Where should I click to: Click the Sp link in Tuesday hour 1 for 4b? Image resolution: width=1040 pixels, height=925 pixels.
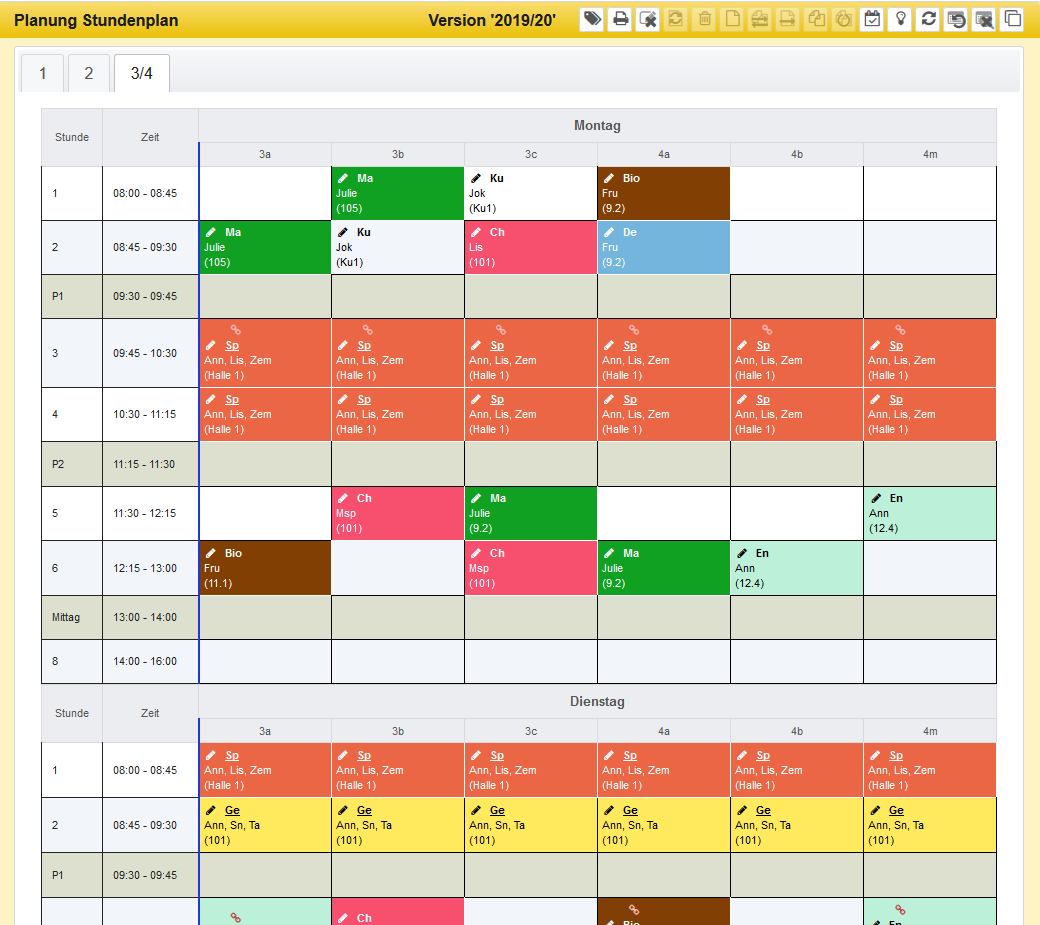[x=763, y=756]
